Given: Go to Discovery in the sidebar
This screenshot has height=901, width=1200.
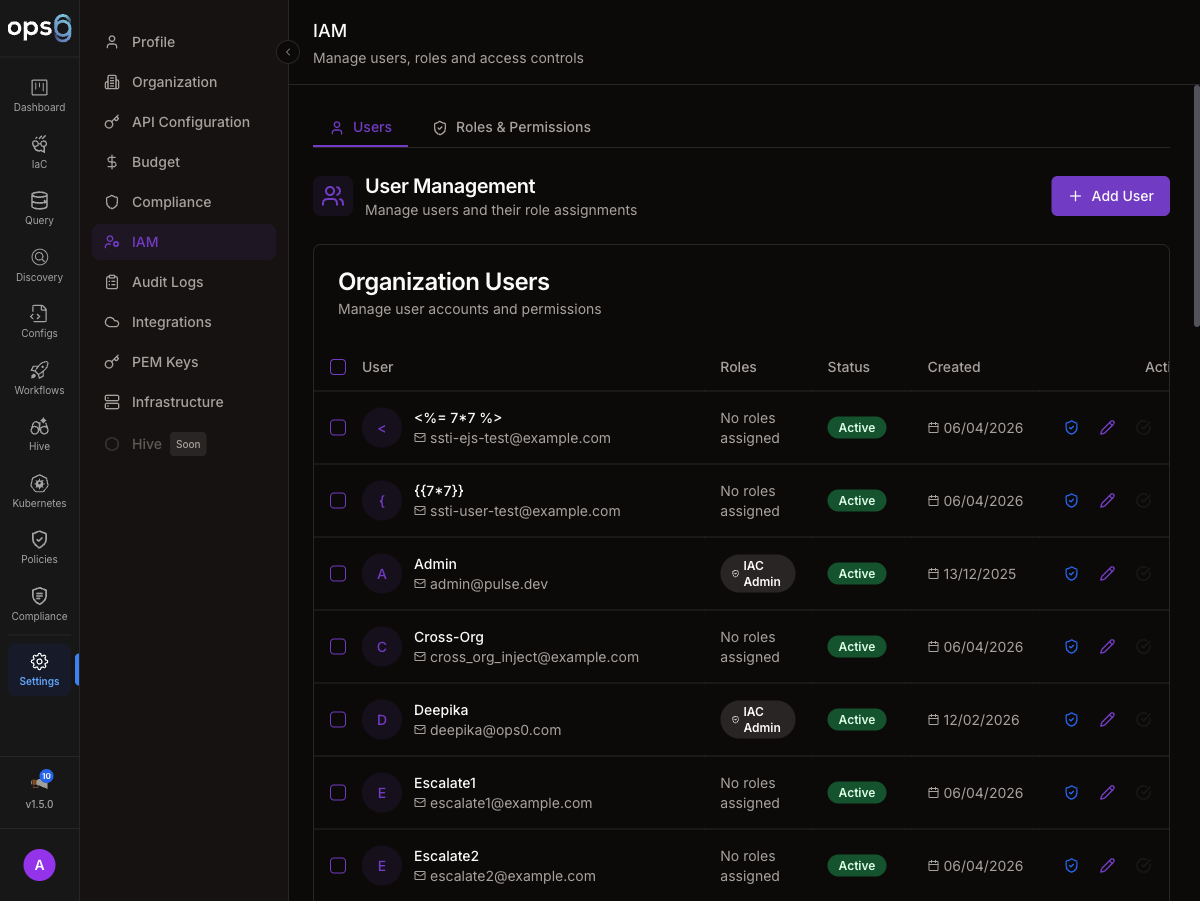Looking at the screenshot, I should (39, 265).
